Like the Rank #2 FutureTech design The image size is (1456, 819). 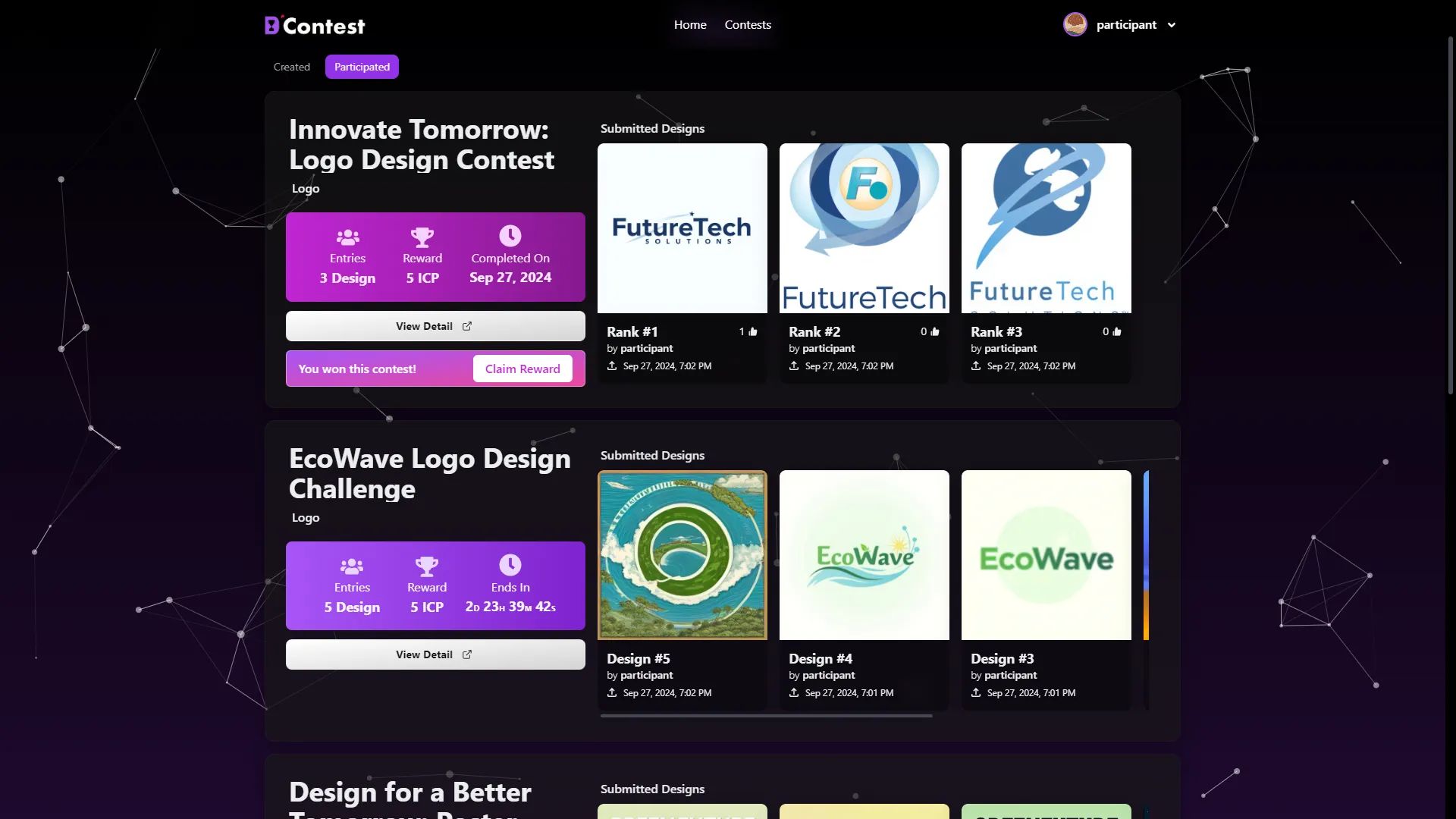[935, 331]
